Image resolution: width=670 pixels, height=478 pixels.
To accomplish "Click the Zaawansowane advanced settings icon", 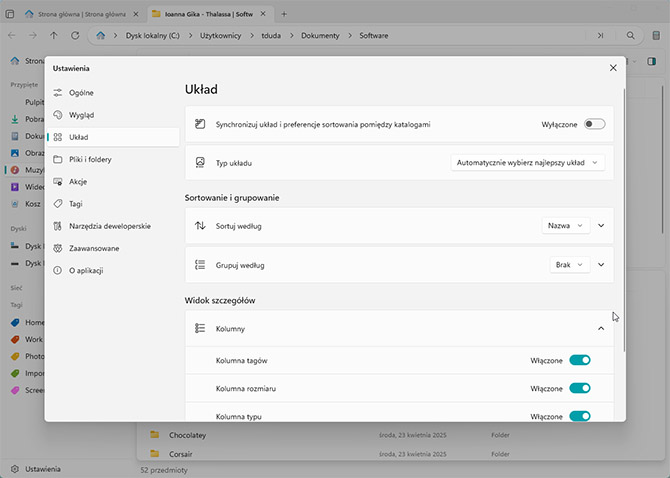I will pyautogui.click(x=59, y=248).
